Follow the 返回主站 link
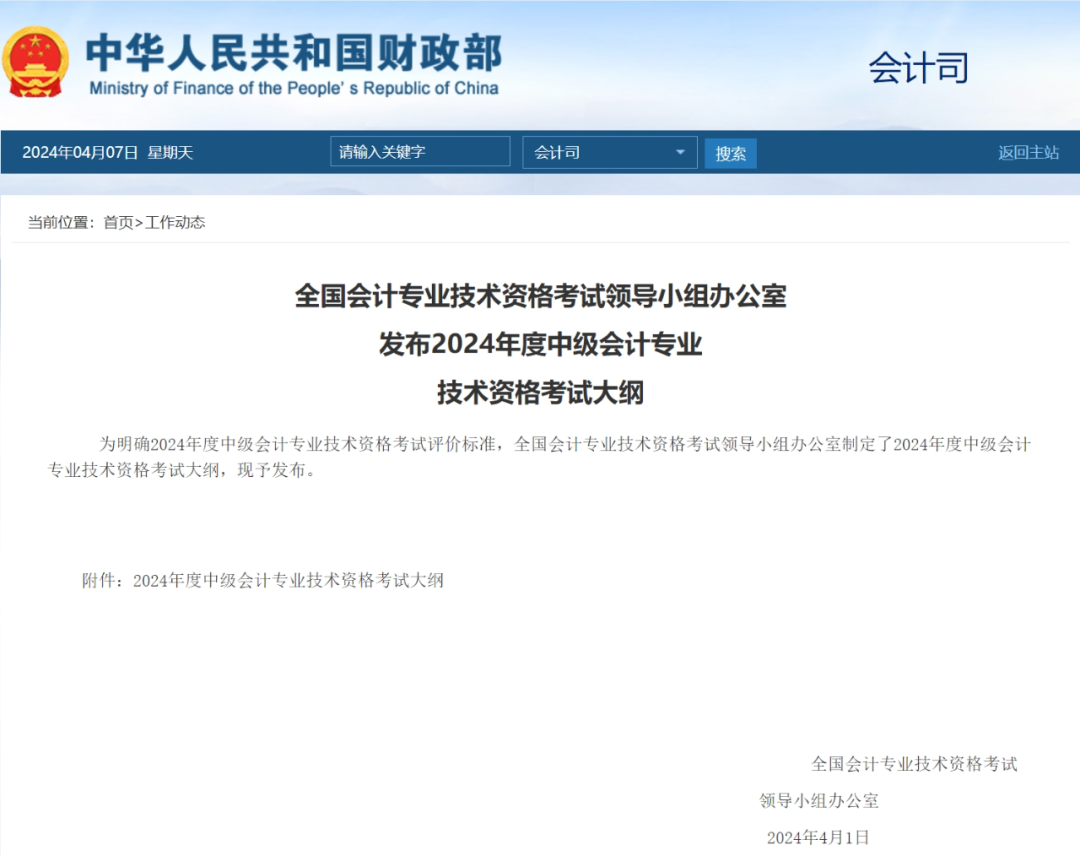The width and height of the screenshot is (1080, 856). (1028, 152)
